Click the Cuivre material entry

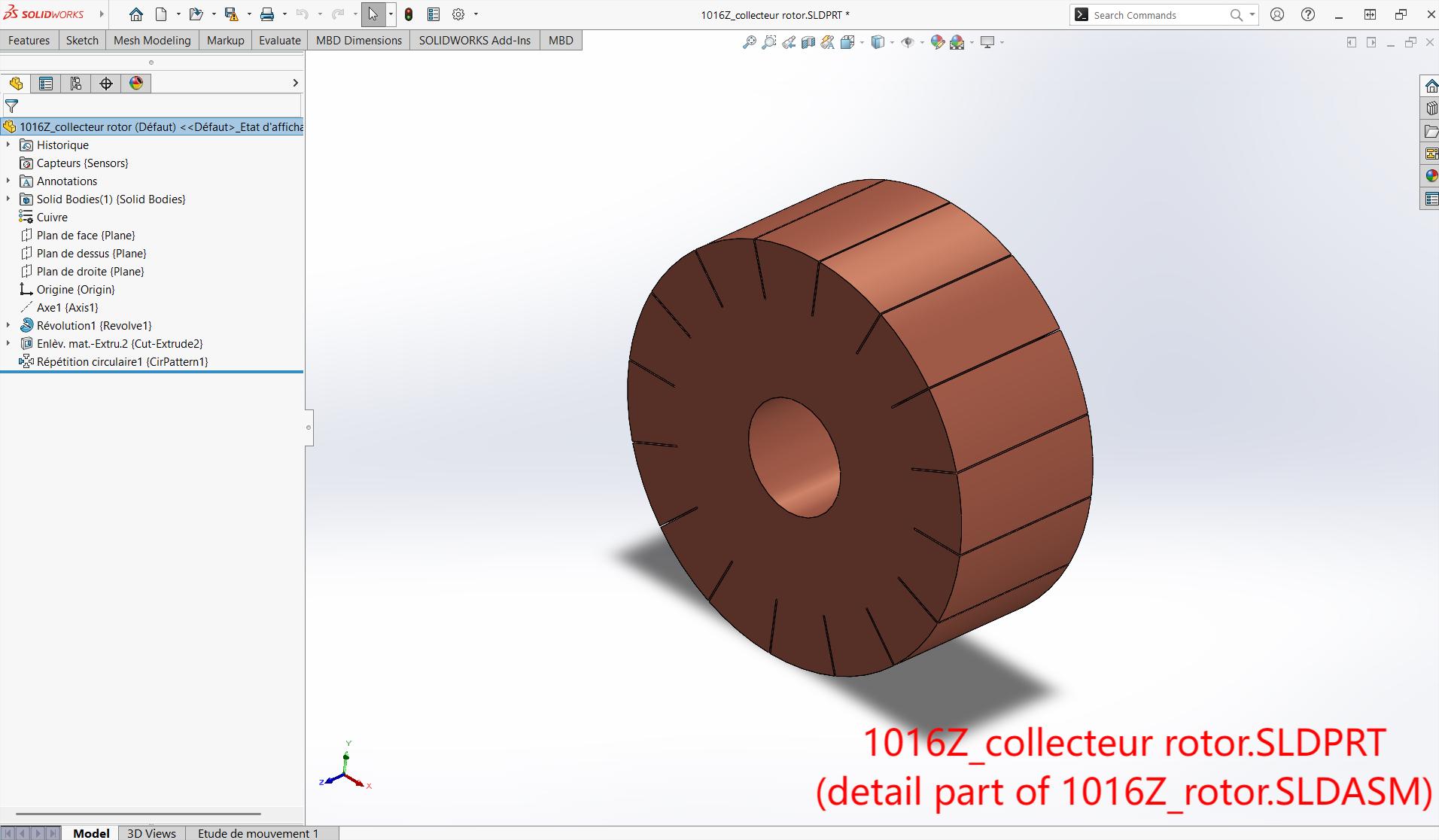click(x=51, y=217)
